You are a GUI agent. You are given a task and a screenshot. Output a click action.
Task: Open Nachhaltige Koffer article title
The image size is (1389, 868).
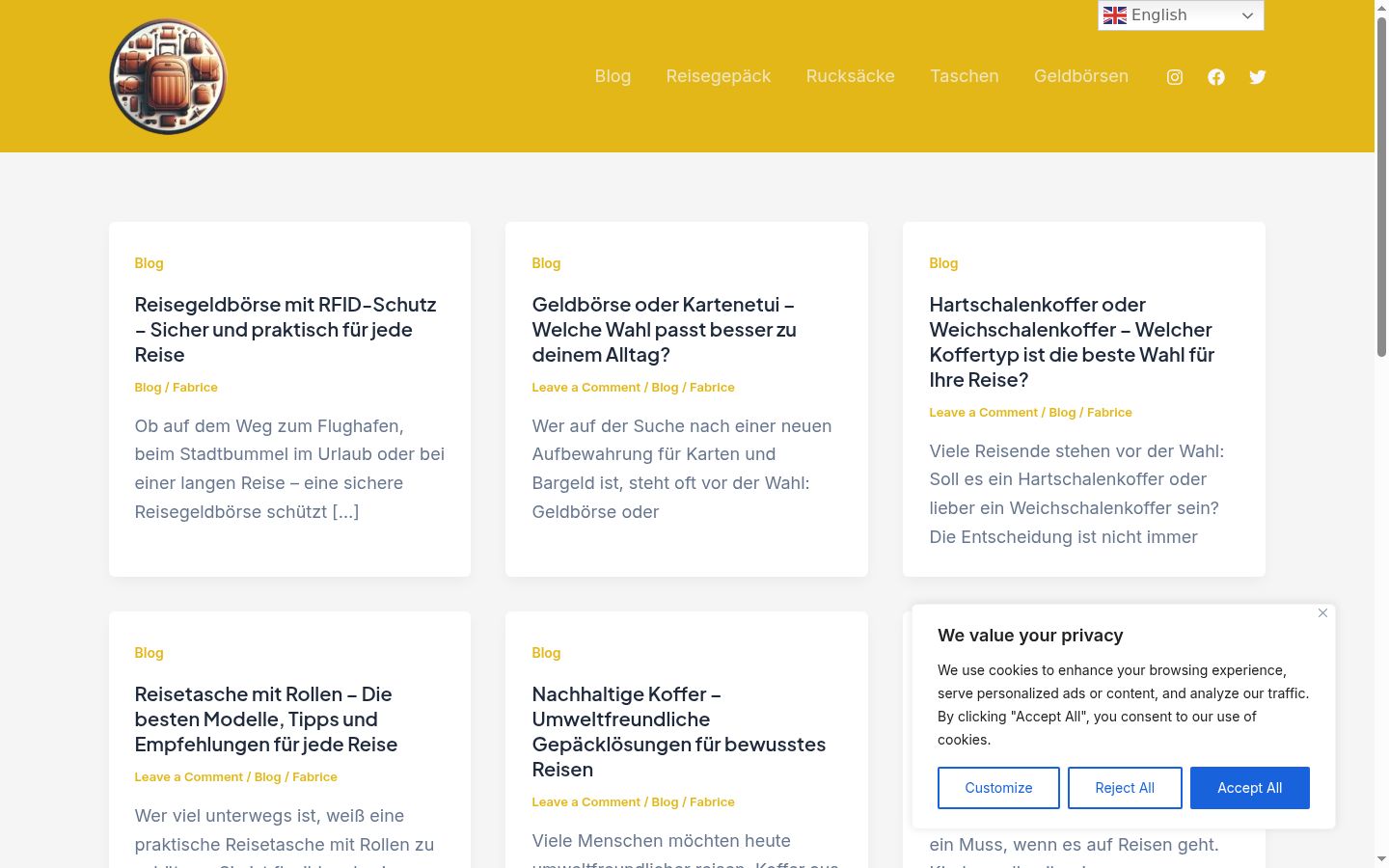[679, 732]
